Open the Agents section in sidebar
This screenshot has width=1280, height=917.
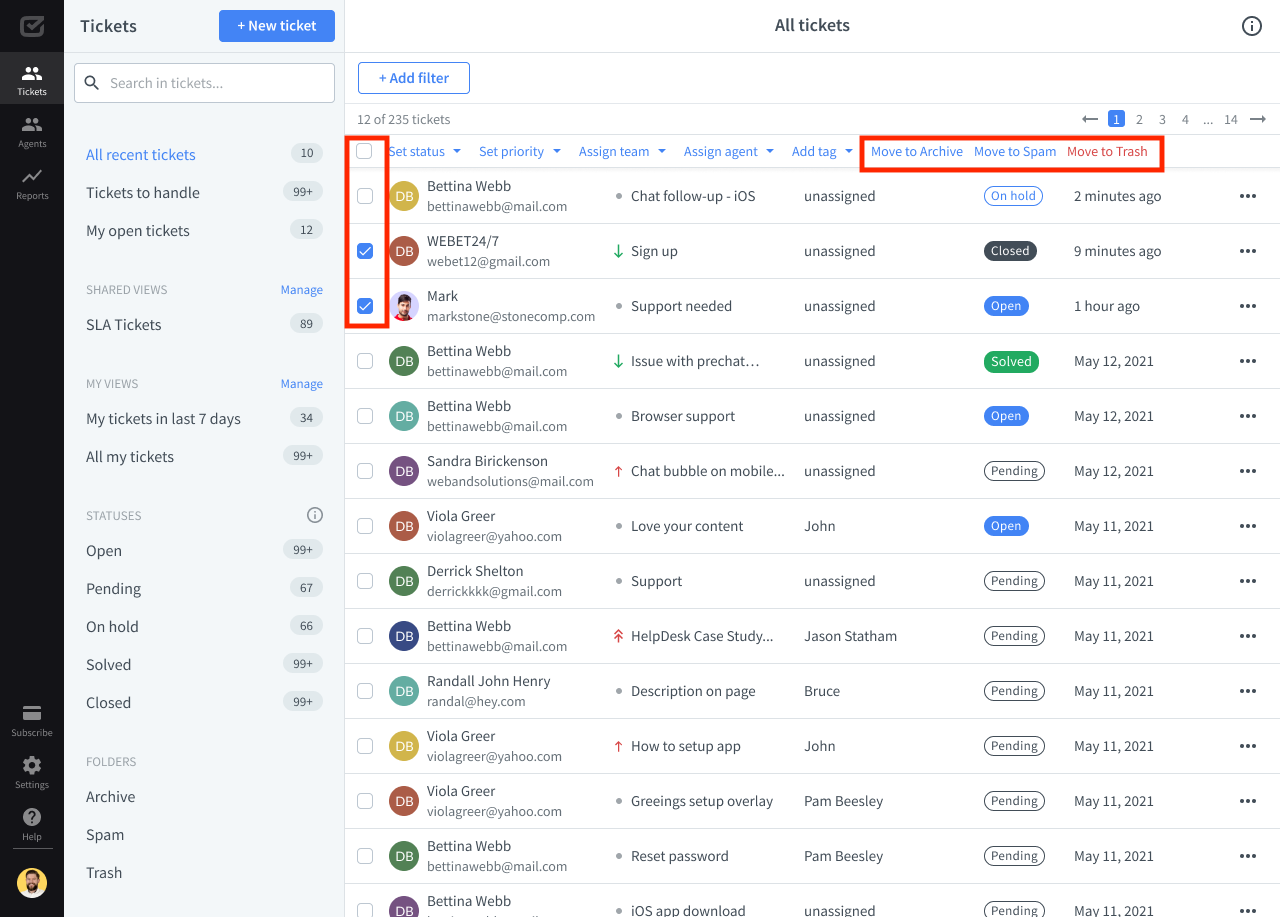[32, 131]
